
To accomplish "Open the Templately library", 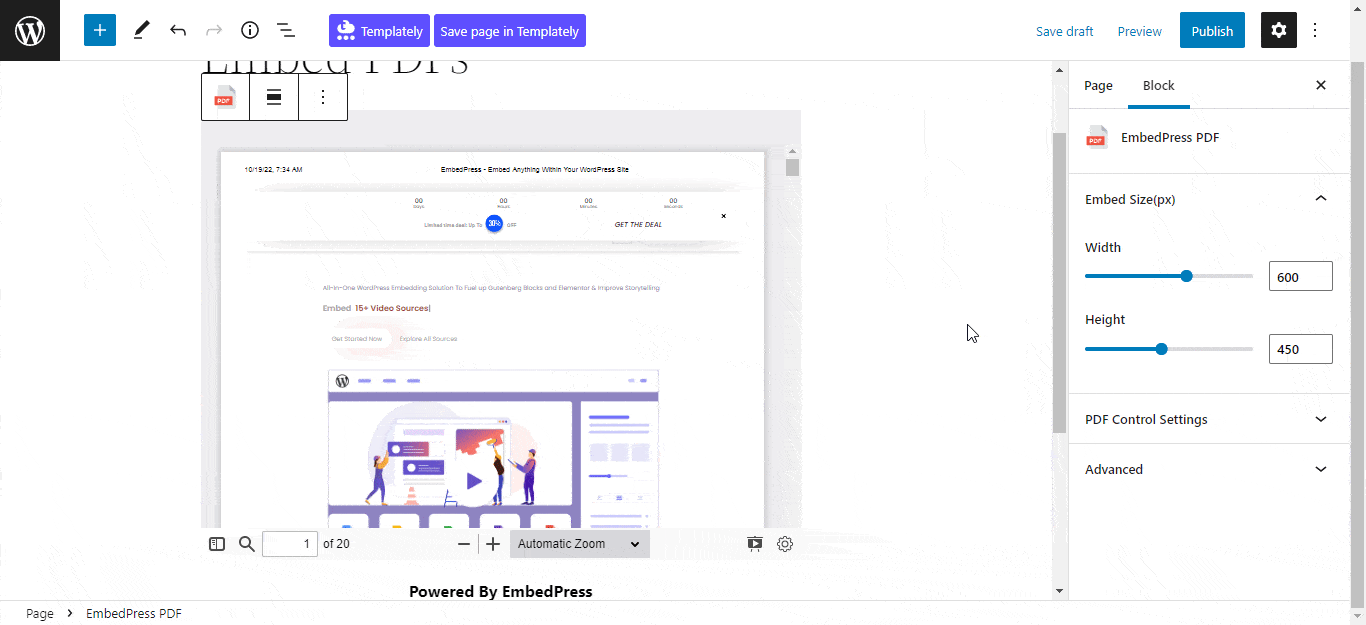I will pos(379,30).
